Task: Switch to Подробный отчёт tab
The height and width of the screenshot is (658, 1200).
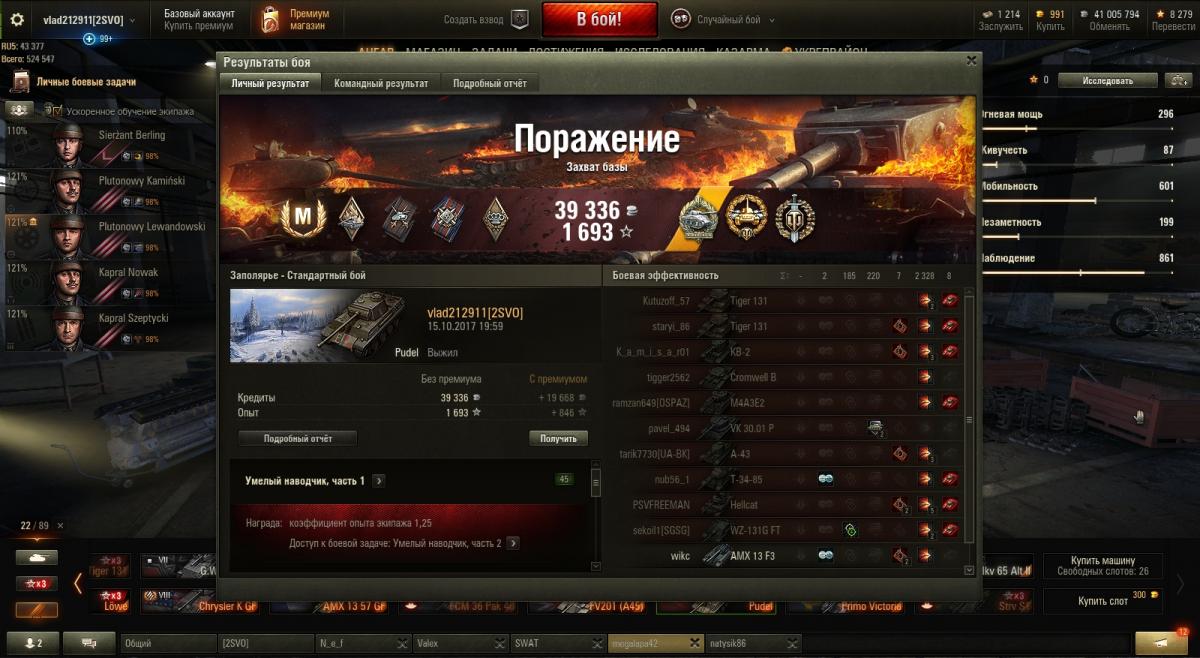Action: tap(490, 84)
